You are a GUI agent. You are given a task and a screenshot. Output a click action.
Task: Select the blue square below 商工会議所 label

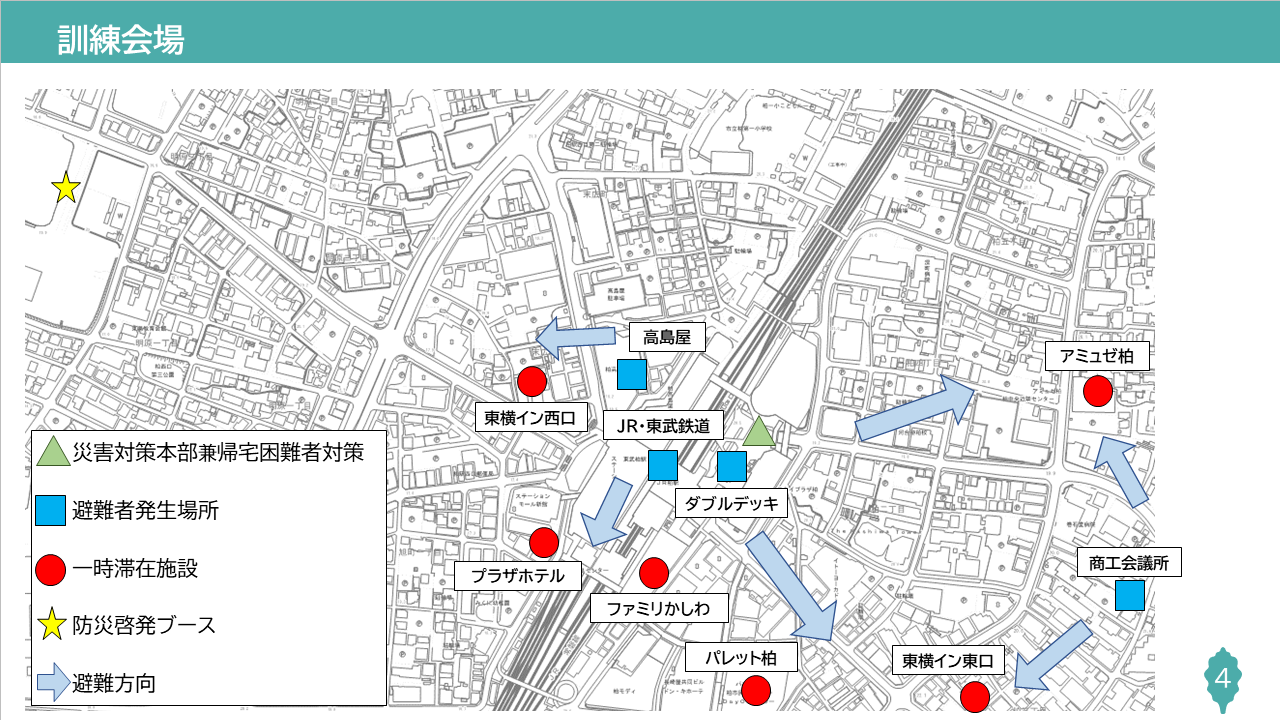pyautogui.click(x=1130, y=596)
